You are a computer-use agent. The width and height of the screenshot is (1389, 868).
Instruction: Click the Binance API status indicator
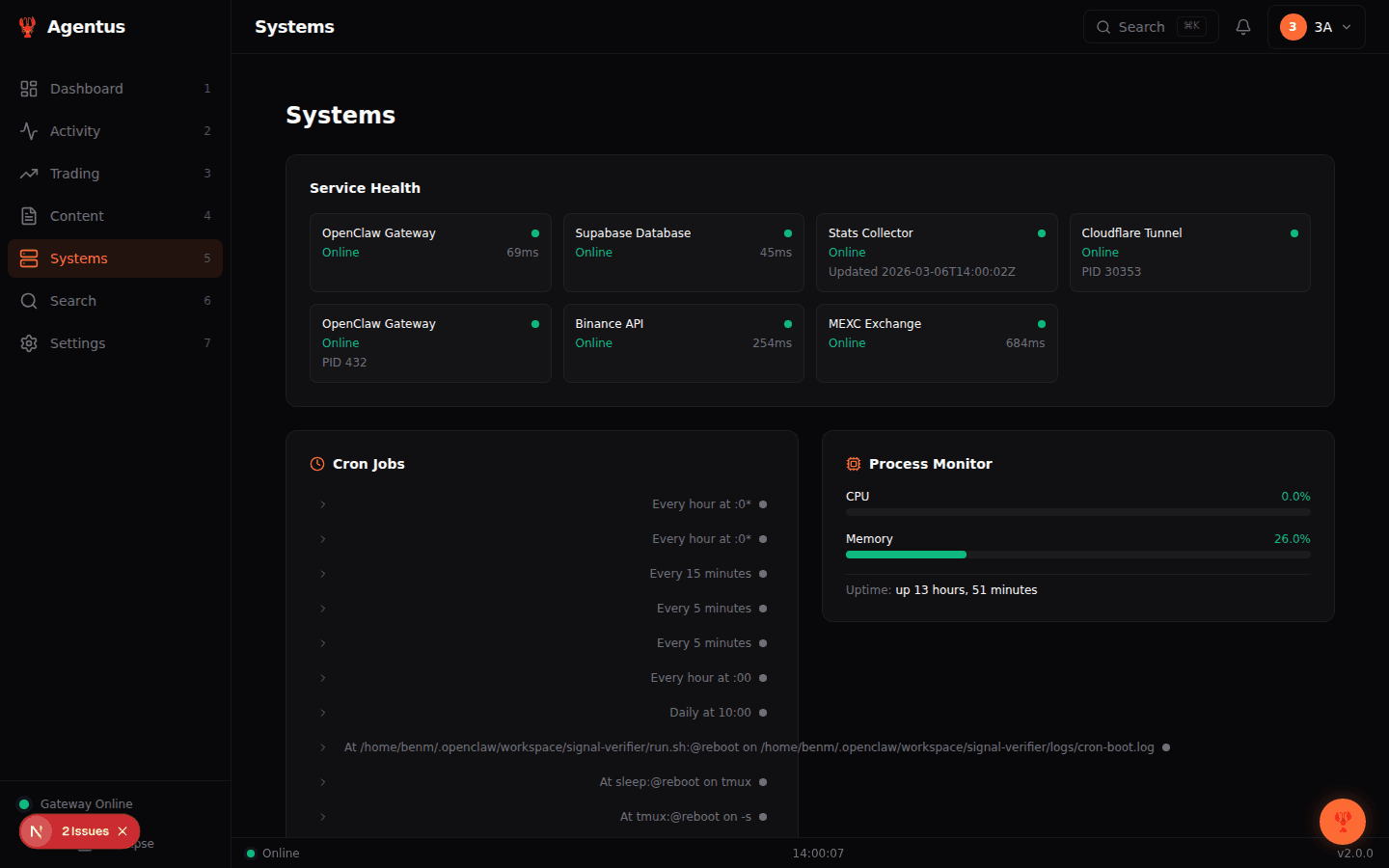pyautogui.click(x=788, y=323)
